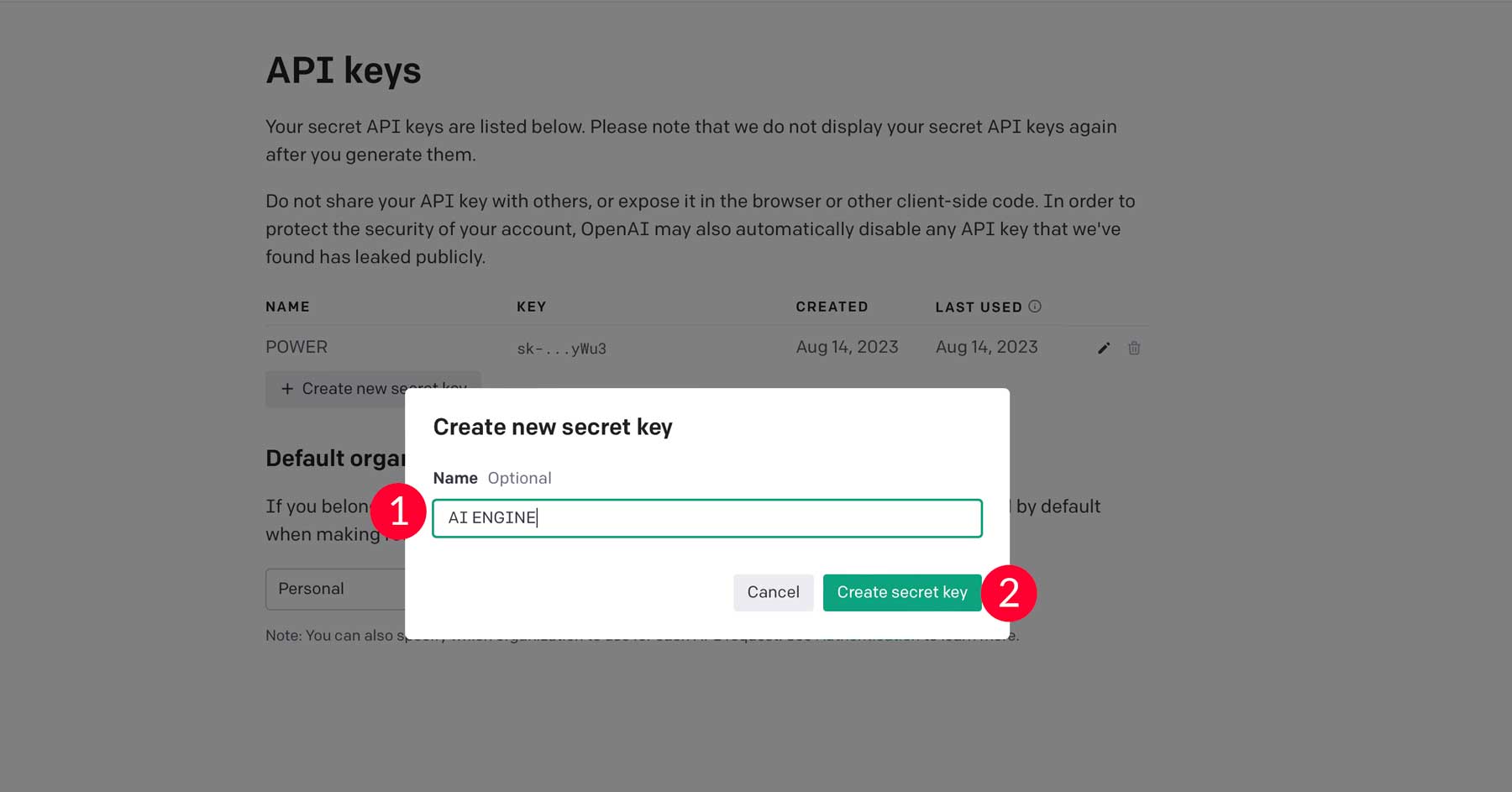The height and width of the screenshot is (792, 1512).
Task: Click the plus icon on Create new secret key
Action: tap(286, 389)
